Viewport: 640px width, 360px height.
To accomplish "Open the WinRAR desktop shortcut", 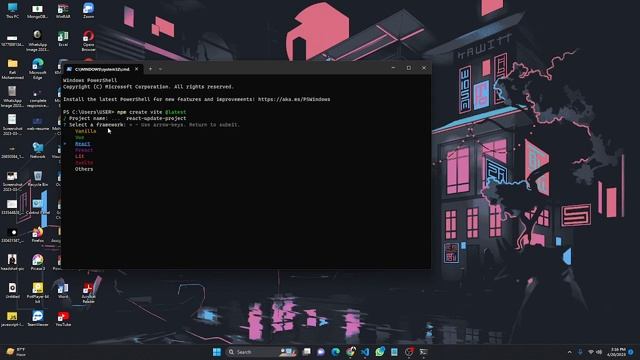I will [x=63, y=11].
